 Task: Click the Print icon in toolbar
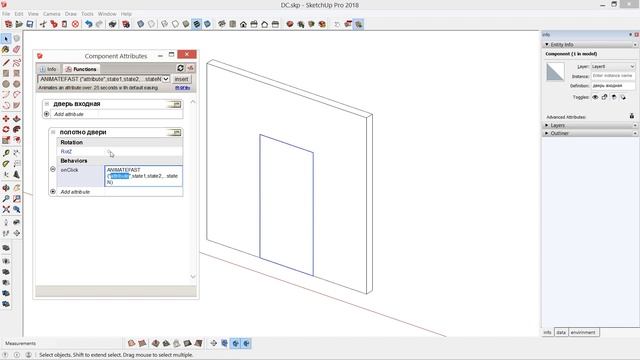(x=113, y=24)
